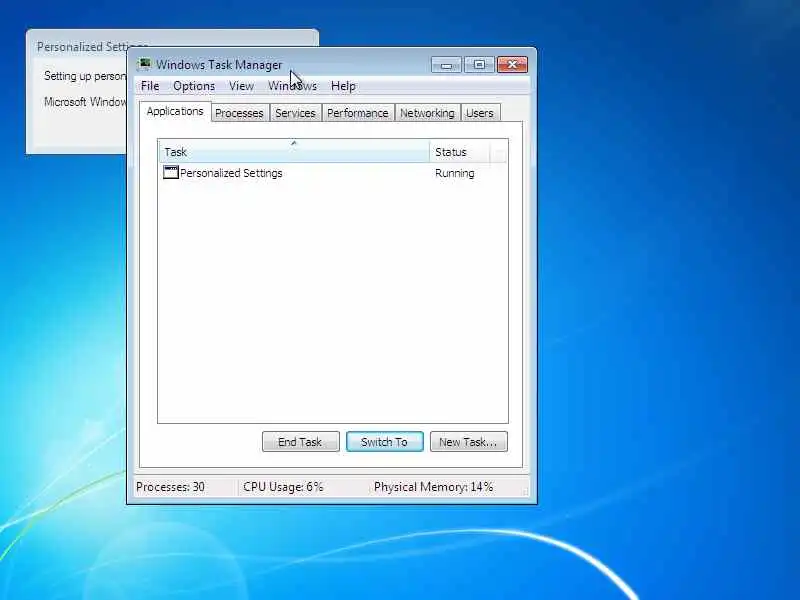800x600 pixels.
Task: Open the Options menu
Action: click(x=194, y=86)
